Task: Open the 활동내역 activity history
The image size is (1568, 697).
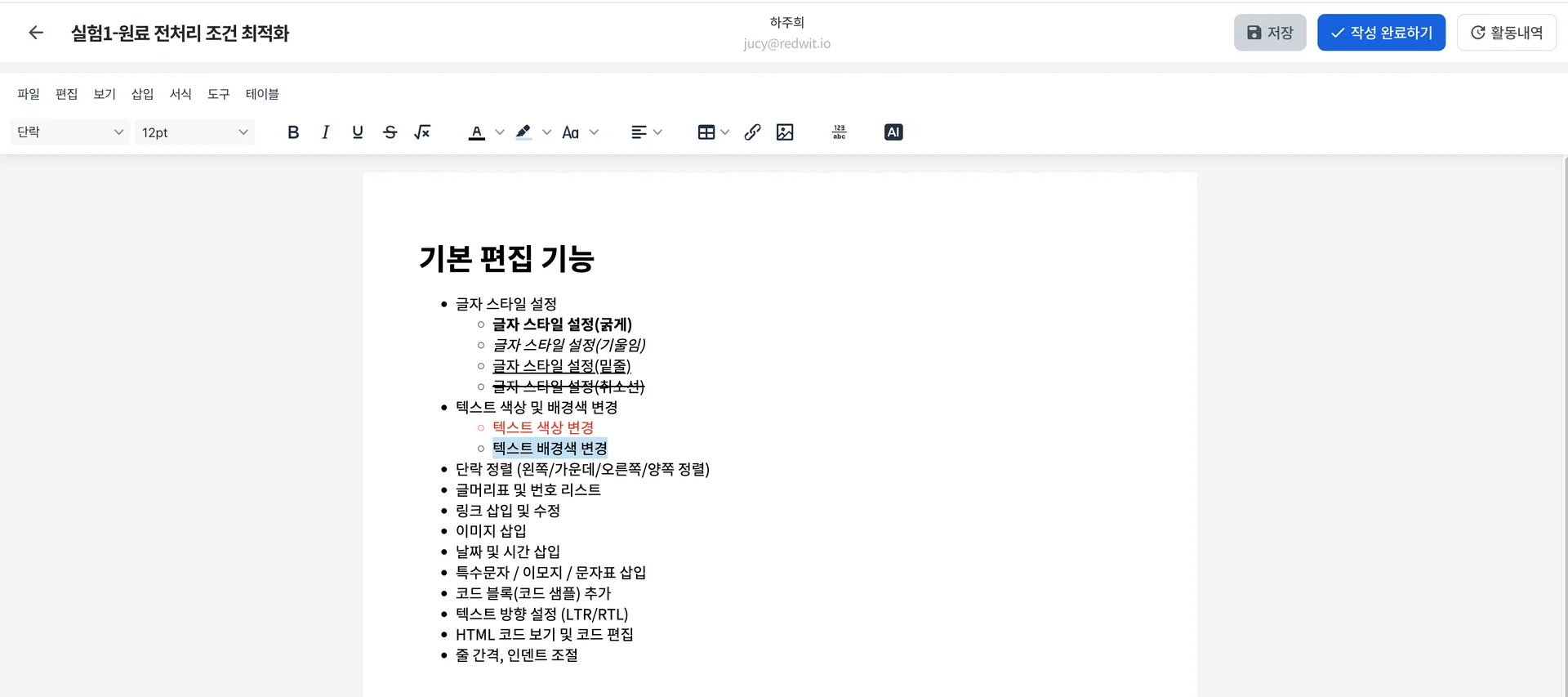Action: pos(1507,33)
